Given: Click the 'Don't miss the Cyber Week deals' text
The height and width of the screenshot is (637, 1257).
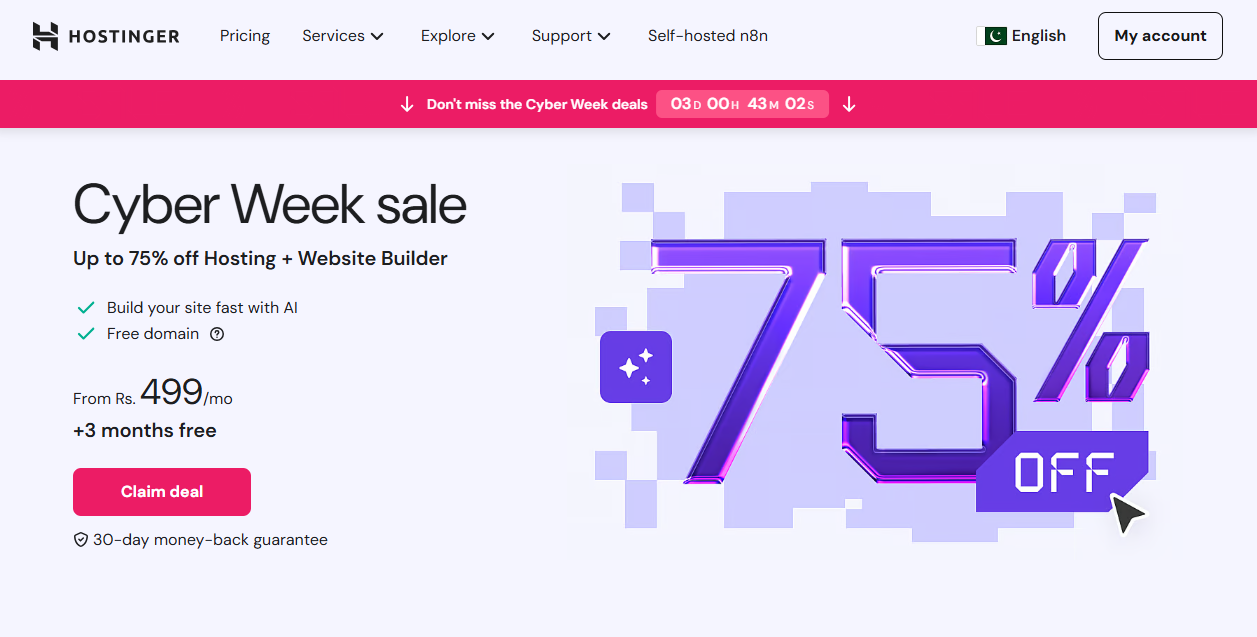Looking at the screenshot, I should pos(537,103).
